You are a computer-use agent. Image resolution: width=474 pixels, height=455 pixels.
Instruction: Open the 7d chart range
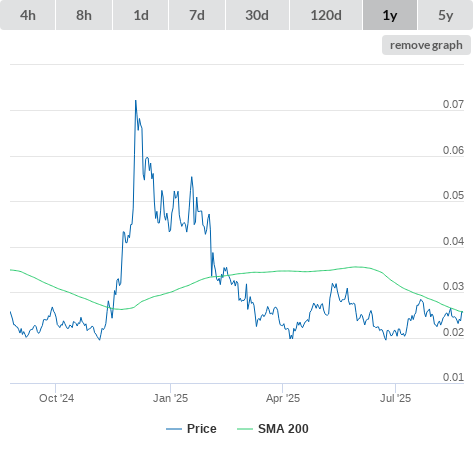coord(197,15)
